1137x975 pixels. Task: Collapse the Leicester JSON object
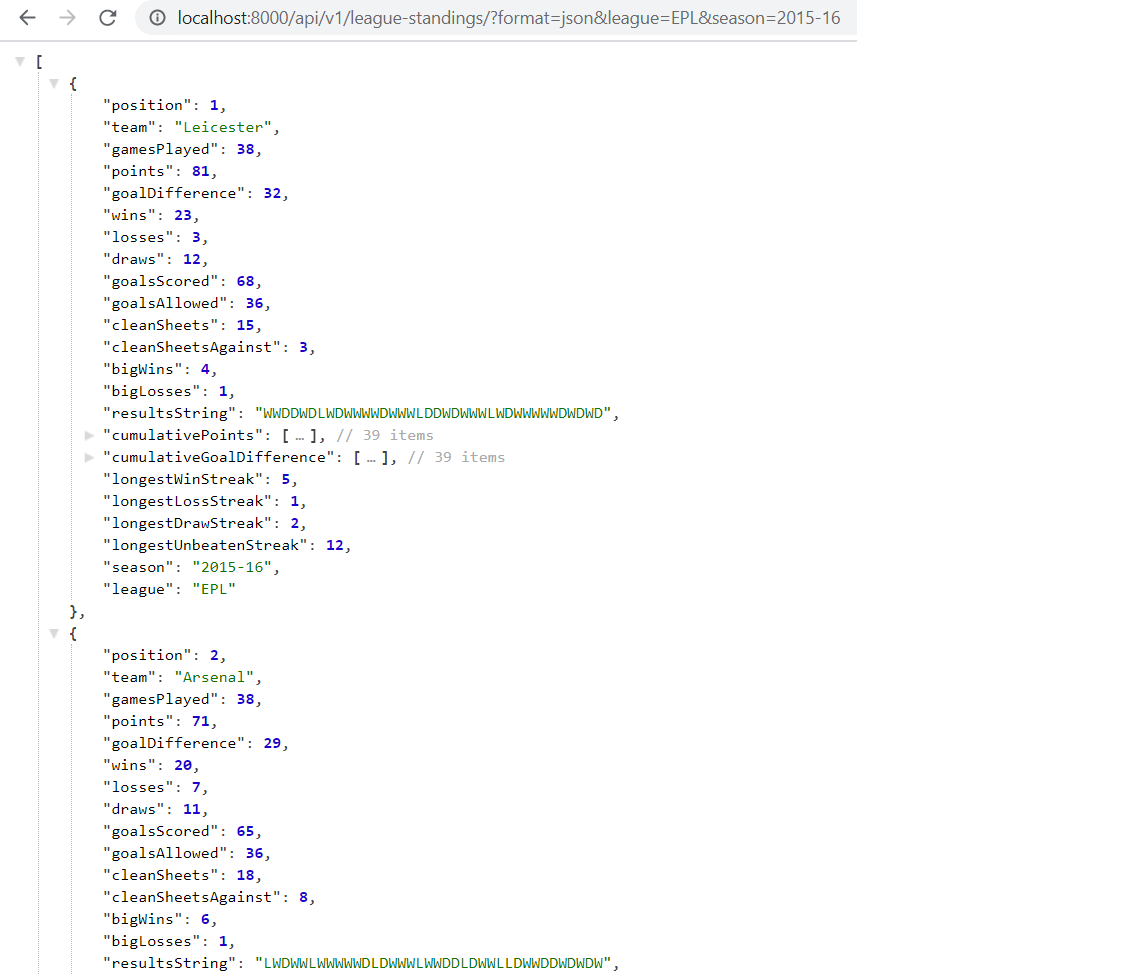coord(54,83)
